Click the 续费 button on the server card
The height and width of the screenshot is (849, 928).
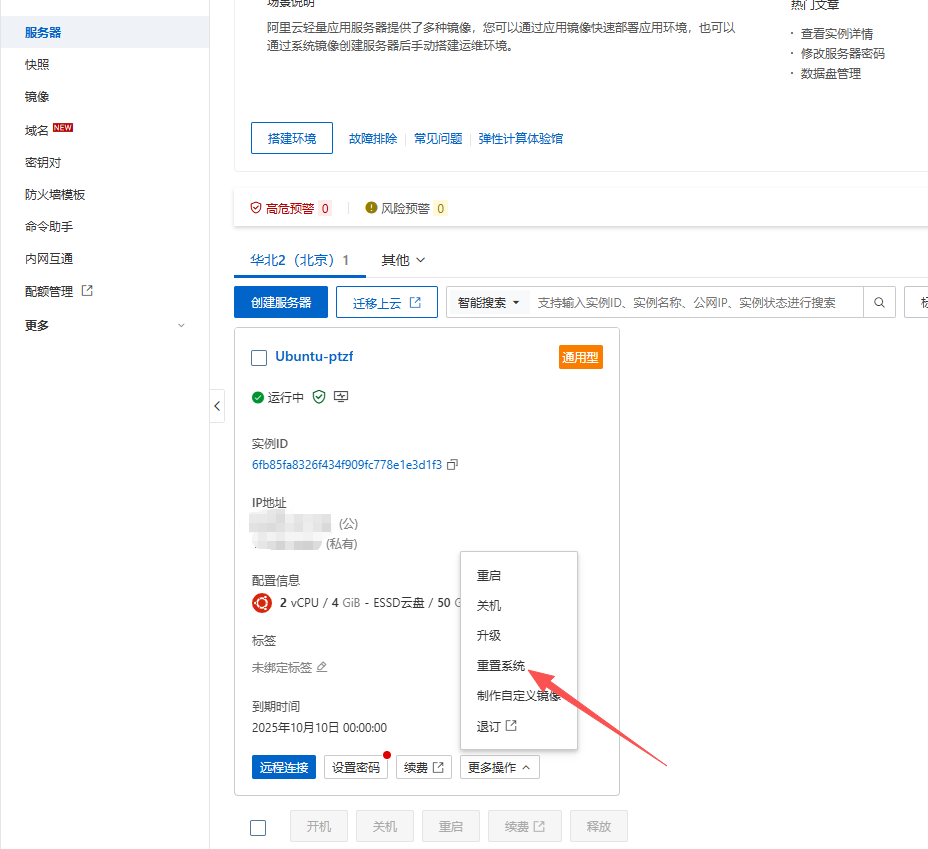point(424,767)
